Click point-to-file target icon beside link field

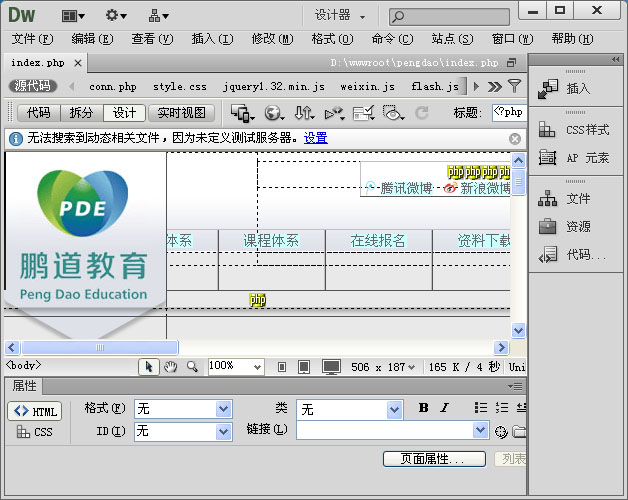(501, 432)
